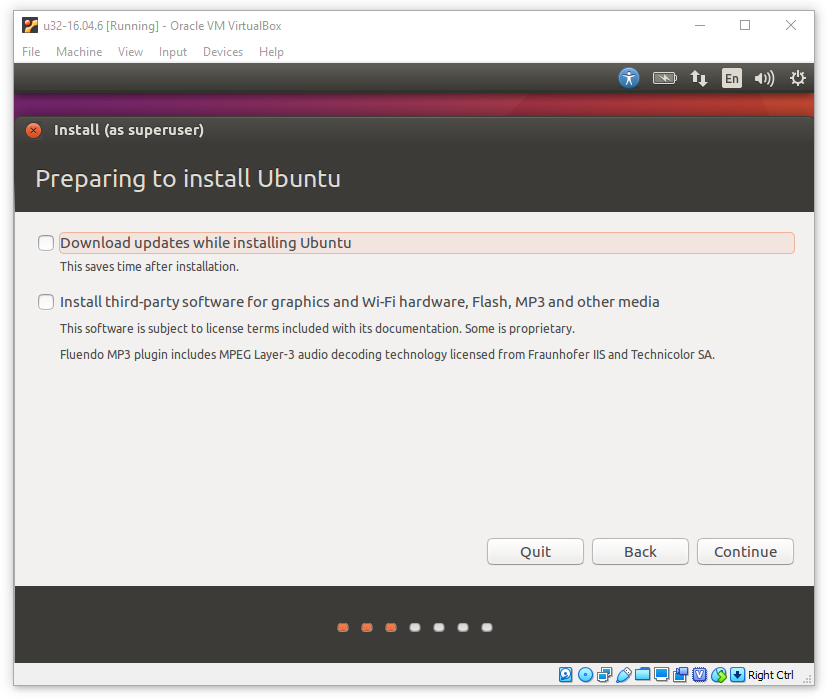Click the hard disk activity icon

click(x=566, y=675)
